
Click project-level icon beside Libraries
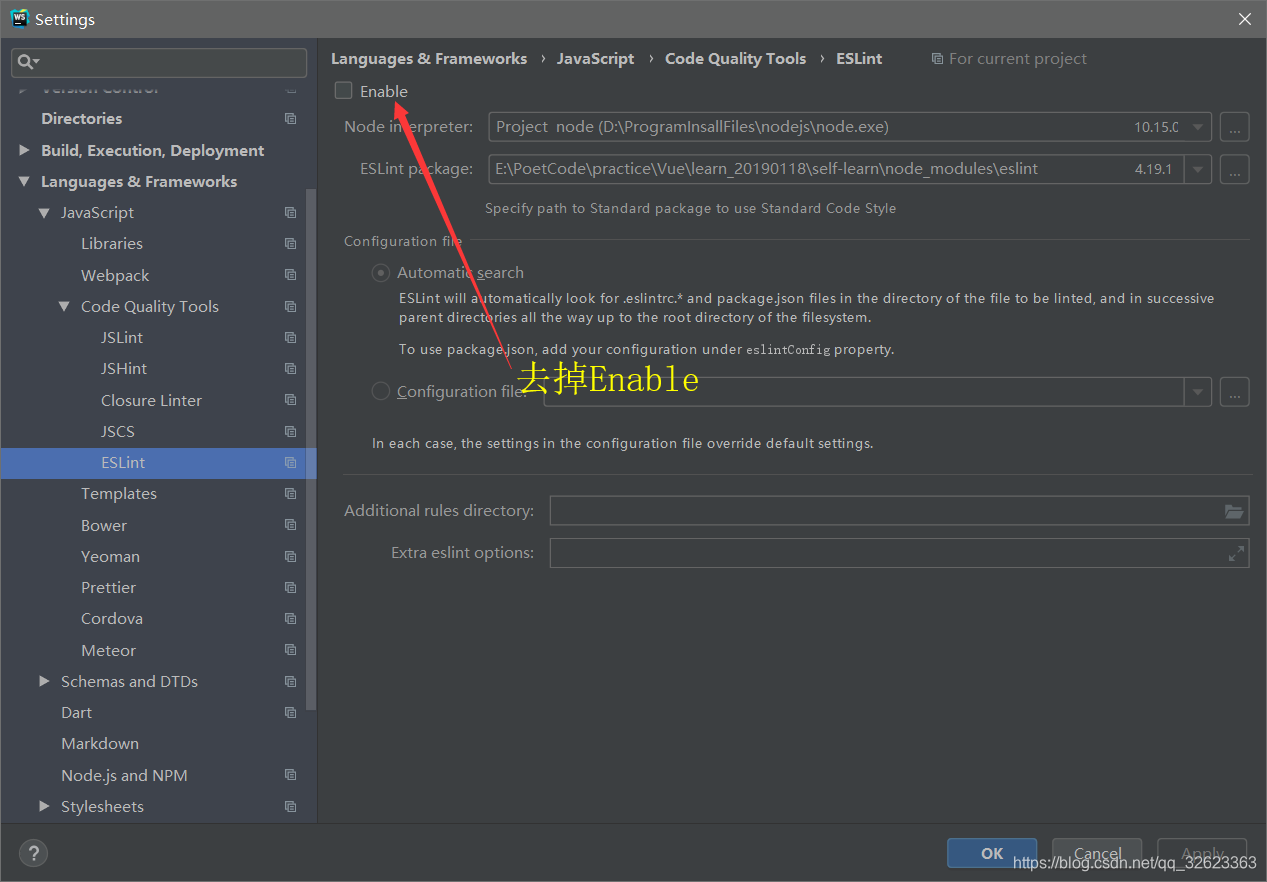[290, 243]
